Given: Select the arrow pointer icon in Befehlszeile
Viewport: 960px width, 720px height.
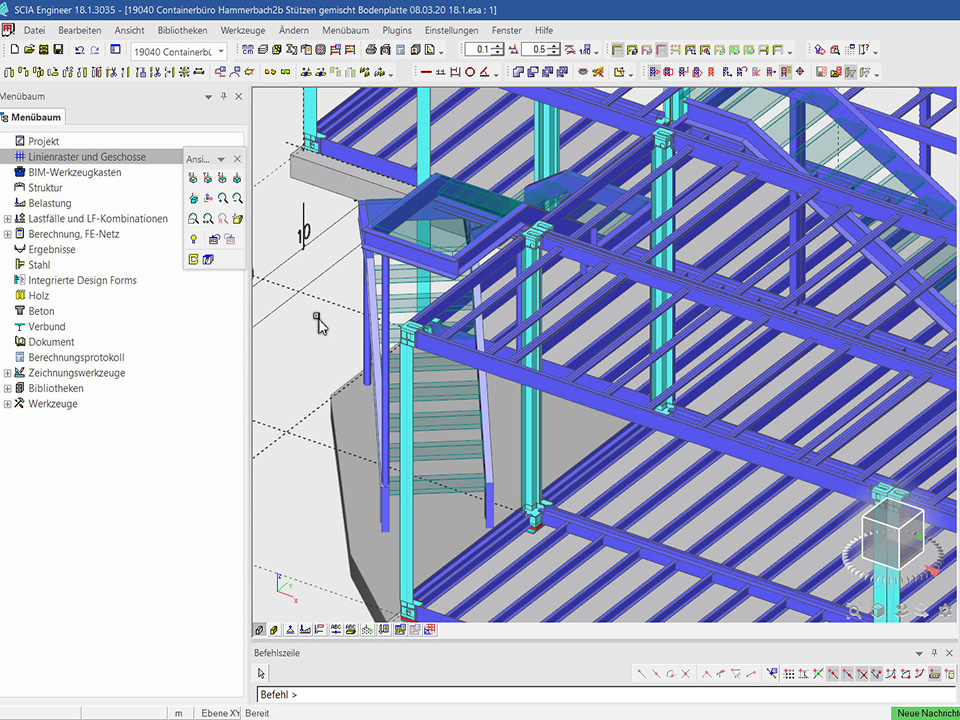Looking at the screenshot, I should tap(263, 674).
